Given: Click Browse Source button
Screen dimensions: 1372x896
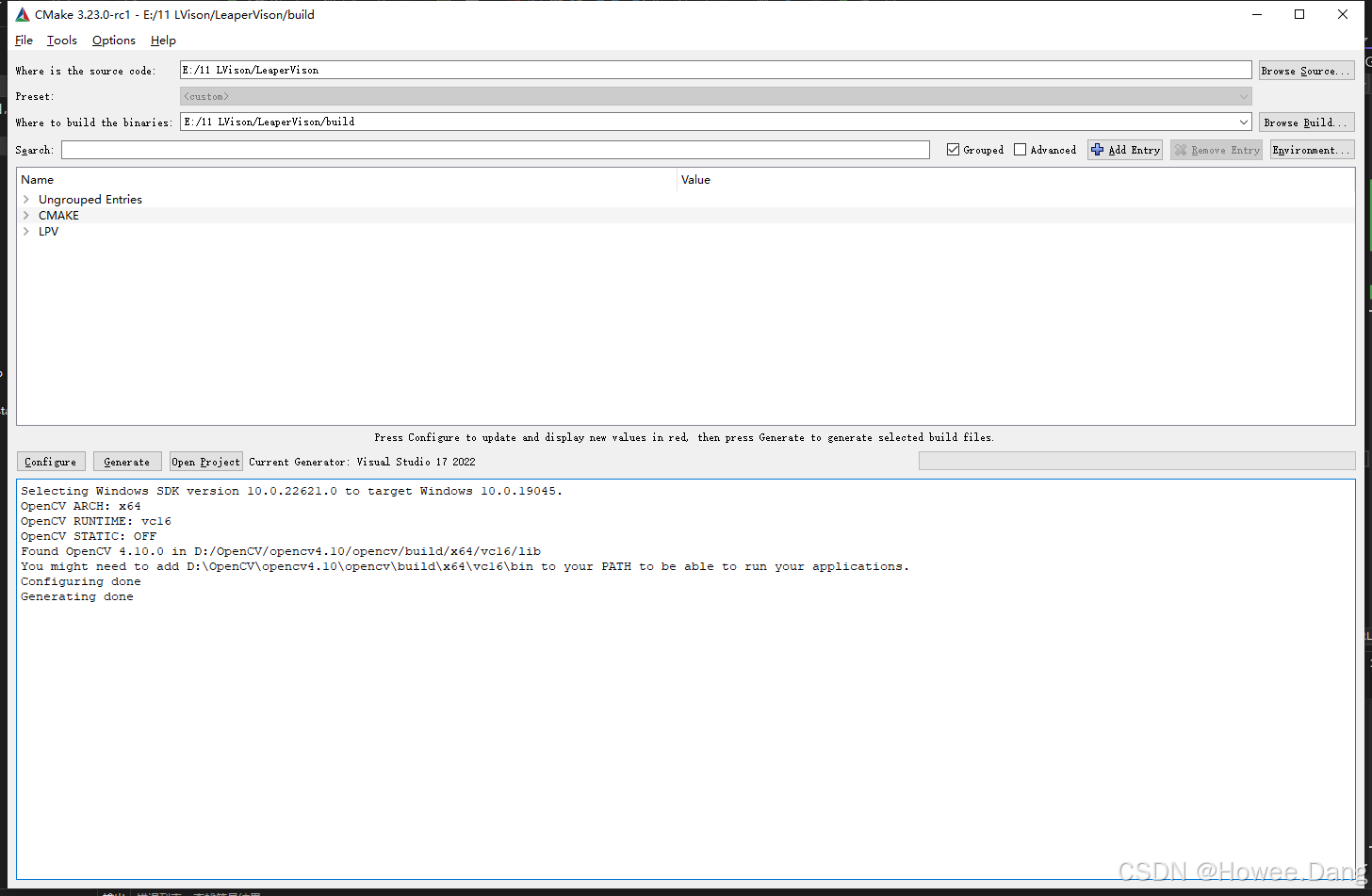Looking at the screenshot, I should [1306, 71].
